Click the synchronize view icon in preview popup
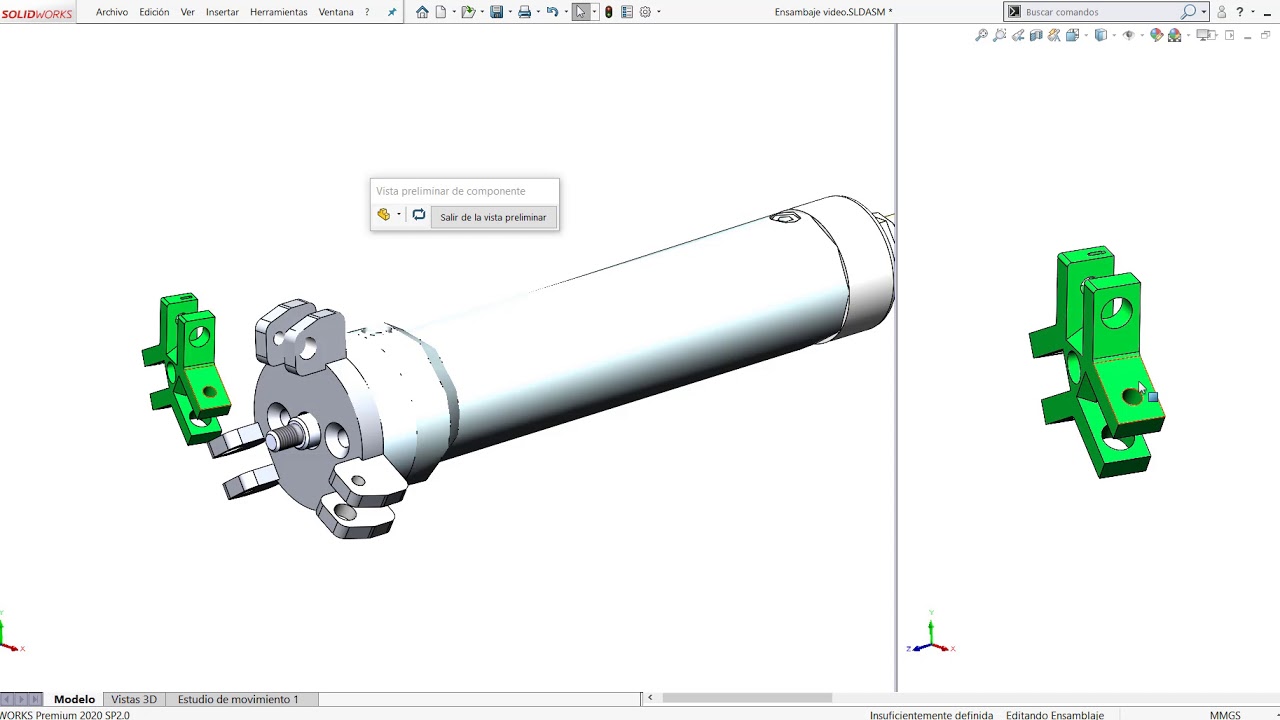 pos(419,215)
